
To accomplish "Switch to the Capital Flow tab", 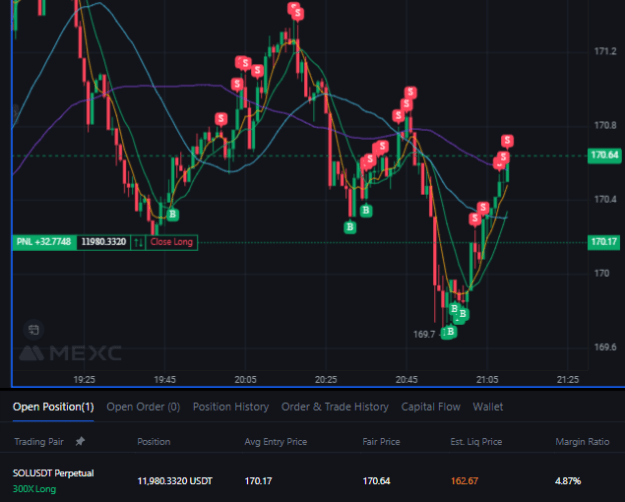I will (430, 407).
